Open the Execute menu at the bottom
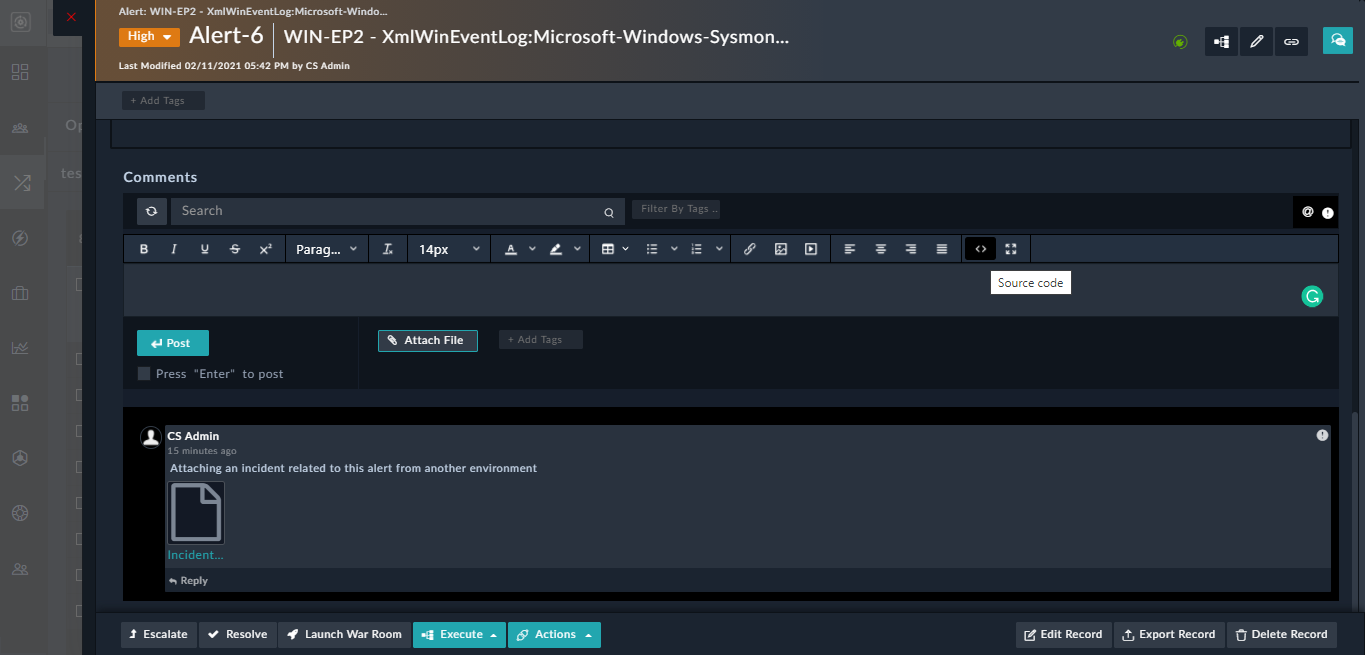This screenshot has height=655, width=1365. point(459,634)
